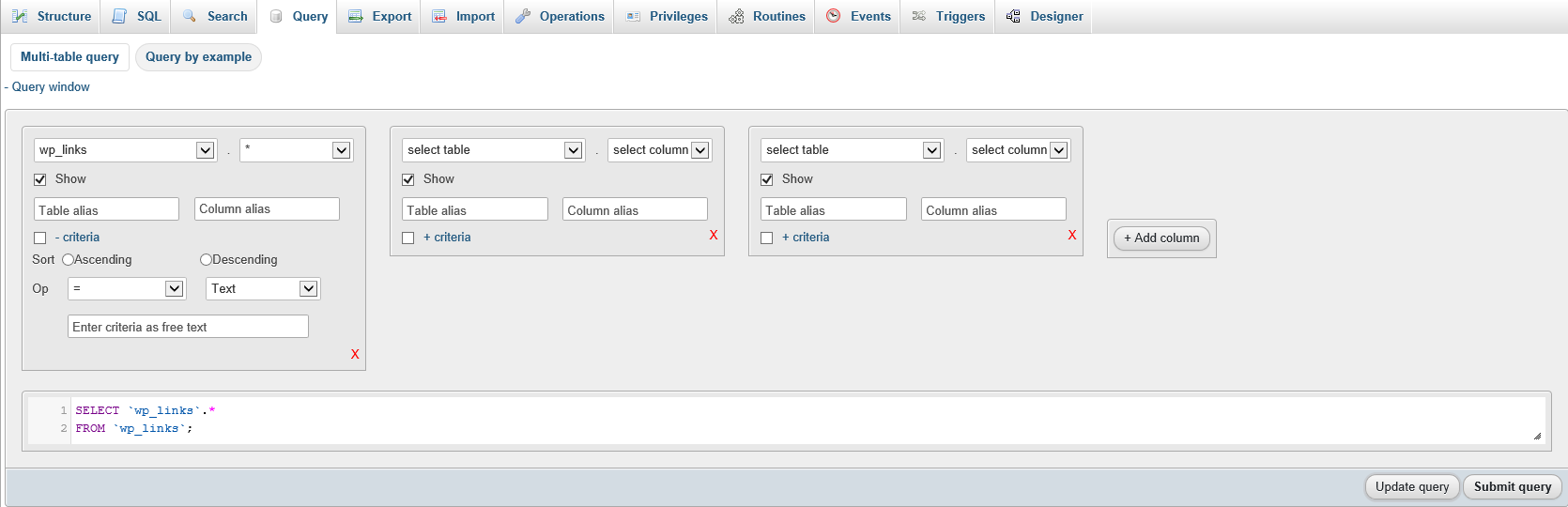Click Table alias field in second column box
Screen dimensions: 1568x507
coord(475,209)
